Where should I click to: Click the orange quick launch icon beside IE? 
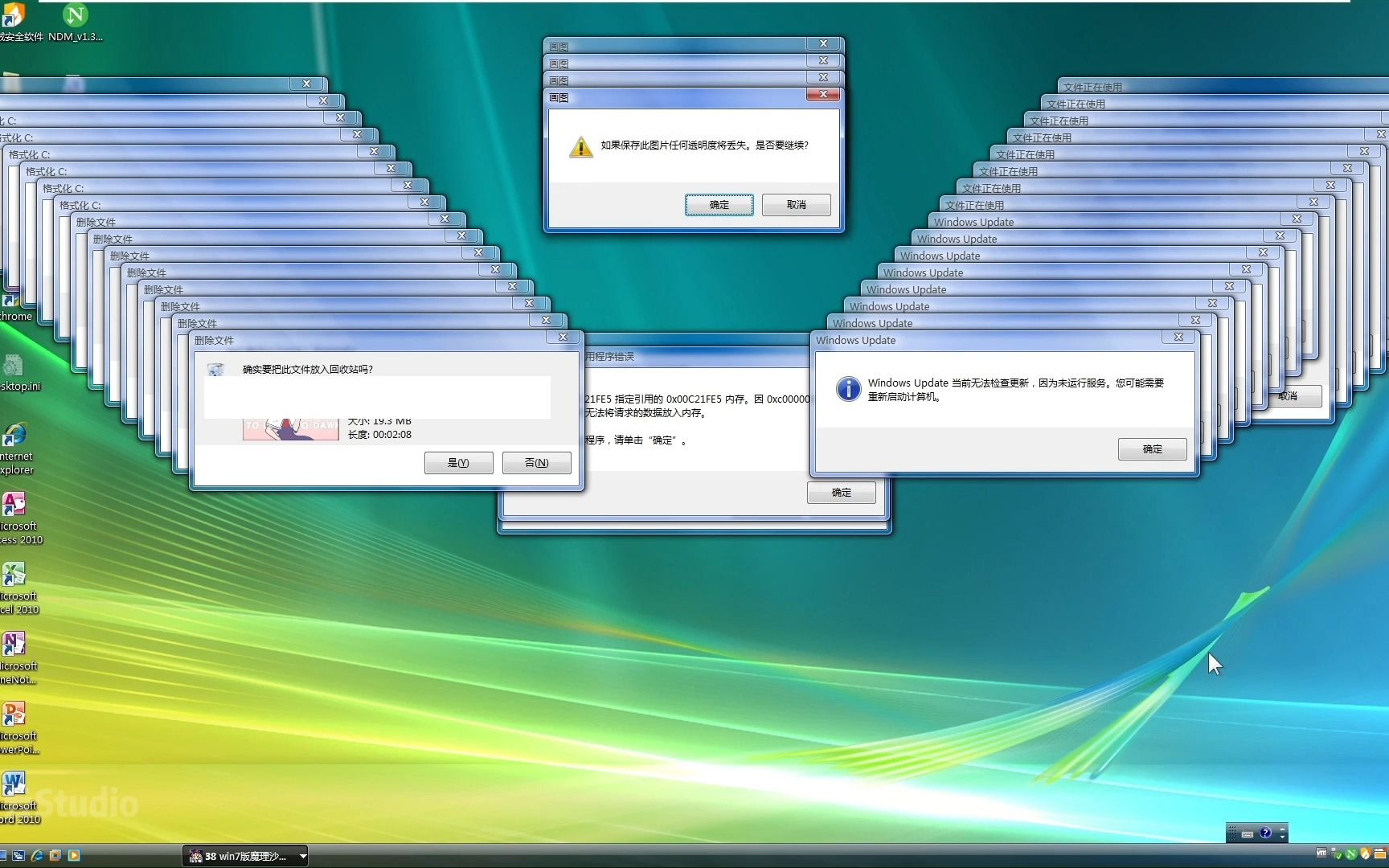pyautogui.click(x=55, y=856)
